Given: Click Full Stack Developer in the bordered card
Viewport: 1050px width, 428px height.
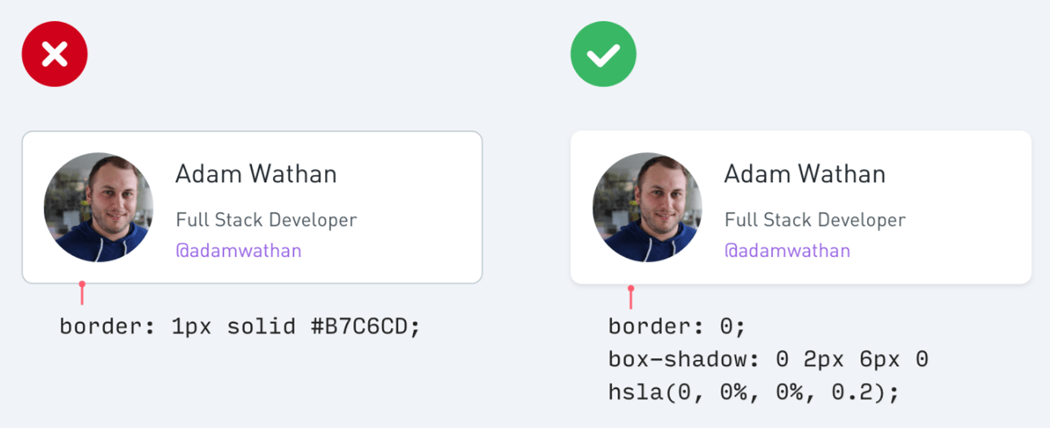Looking at the screenshot, I should [x=266, y=220].
